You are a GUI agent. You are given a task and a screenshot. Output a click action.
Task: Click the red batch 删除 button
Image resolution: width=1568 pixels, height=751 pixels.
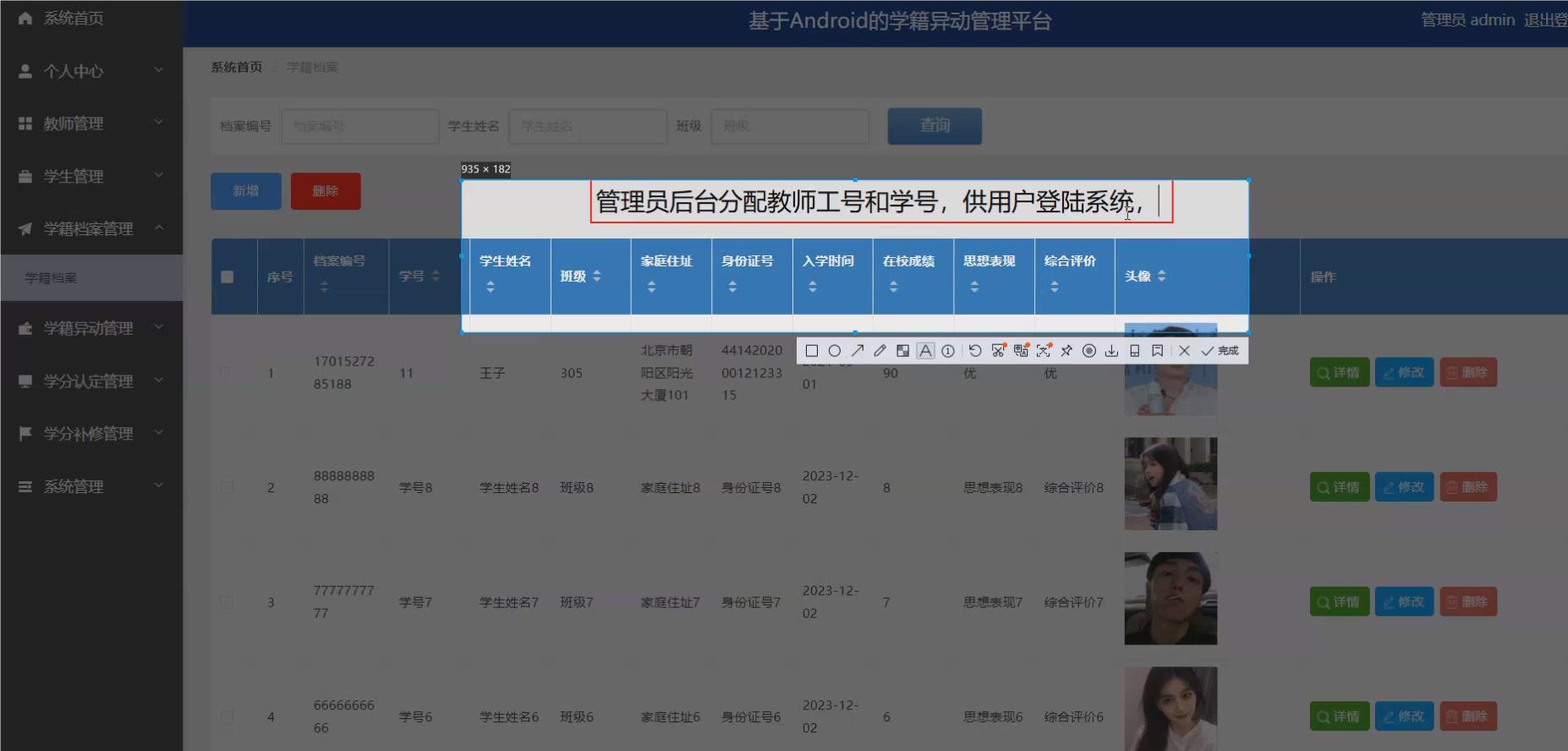[326, 191]
